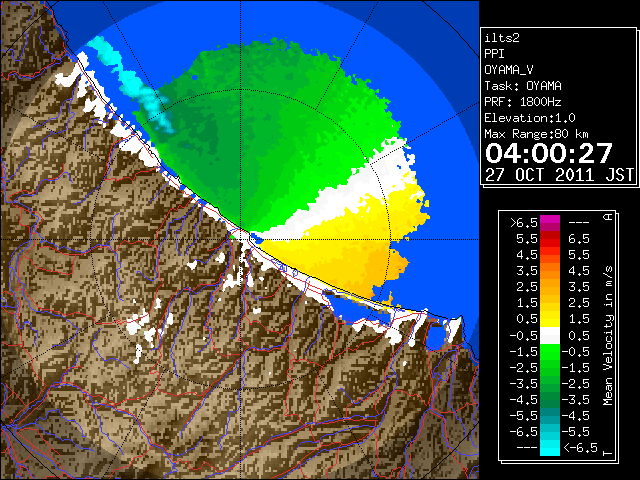Click the 'PPI' scan type label
Screen dimensions: 640x480
click(494, 54)
